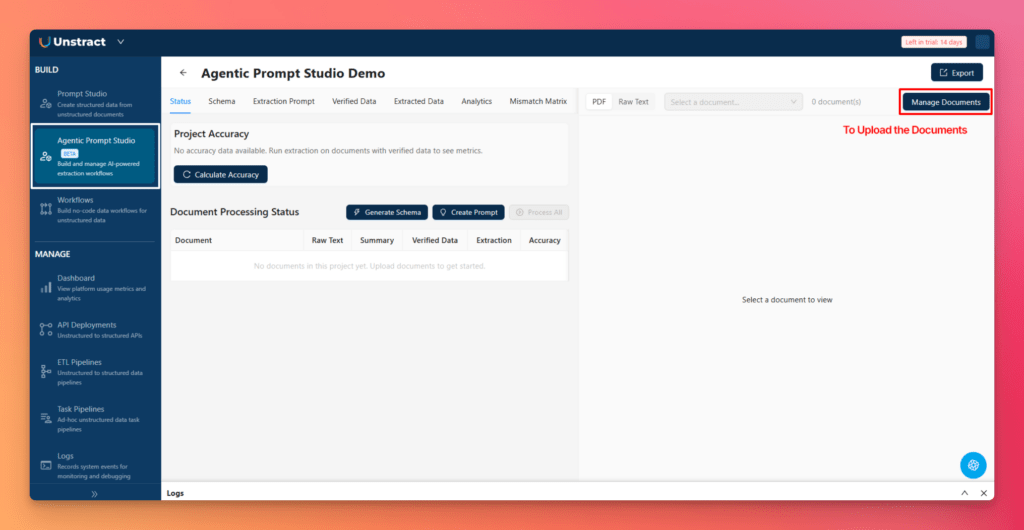Screen dimensions: 1024x530
Task: Click the back arrow beside project title
Action: tap(183, 73)
